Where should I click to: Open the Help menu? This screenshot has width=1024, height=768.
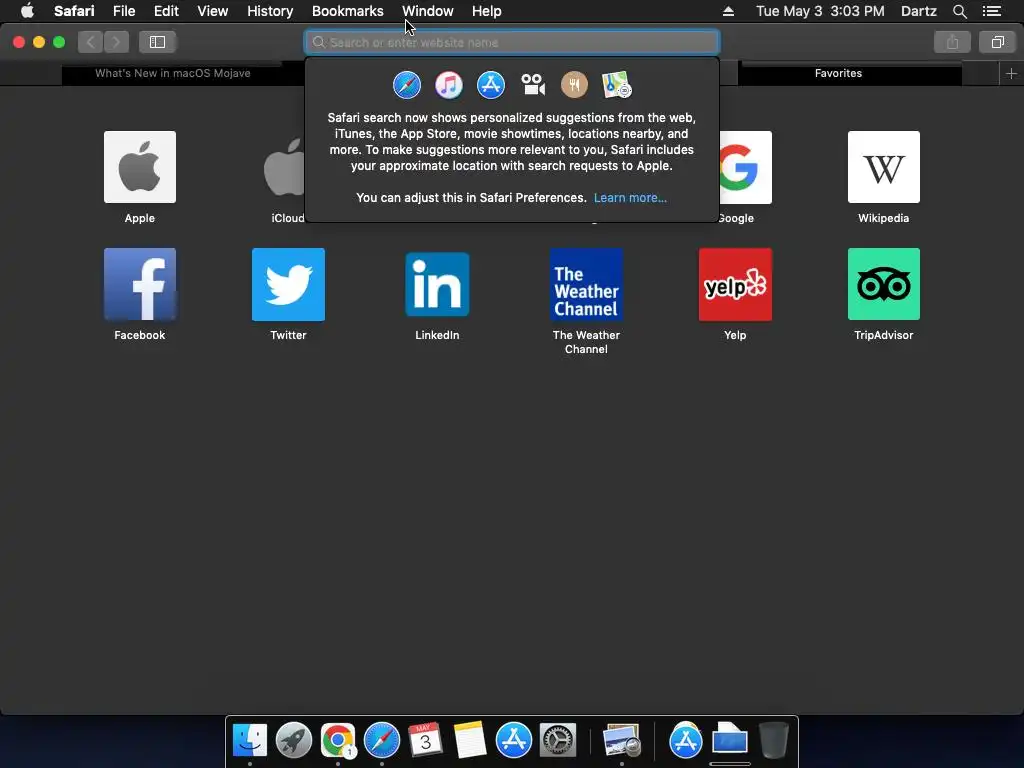(487, 11)
